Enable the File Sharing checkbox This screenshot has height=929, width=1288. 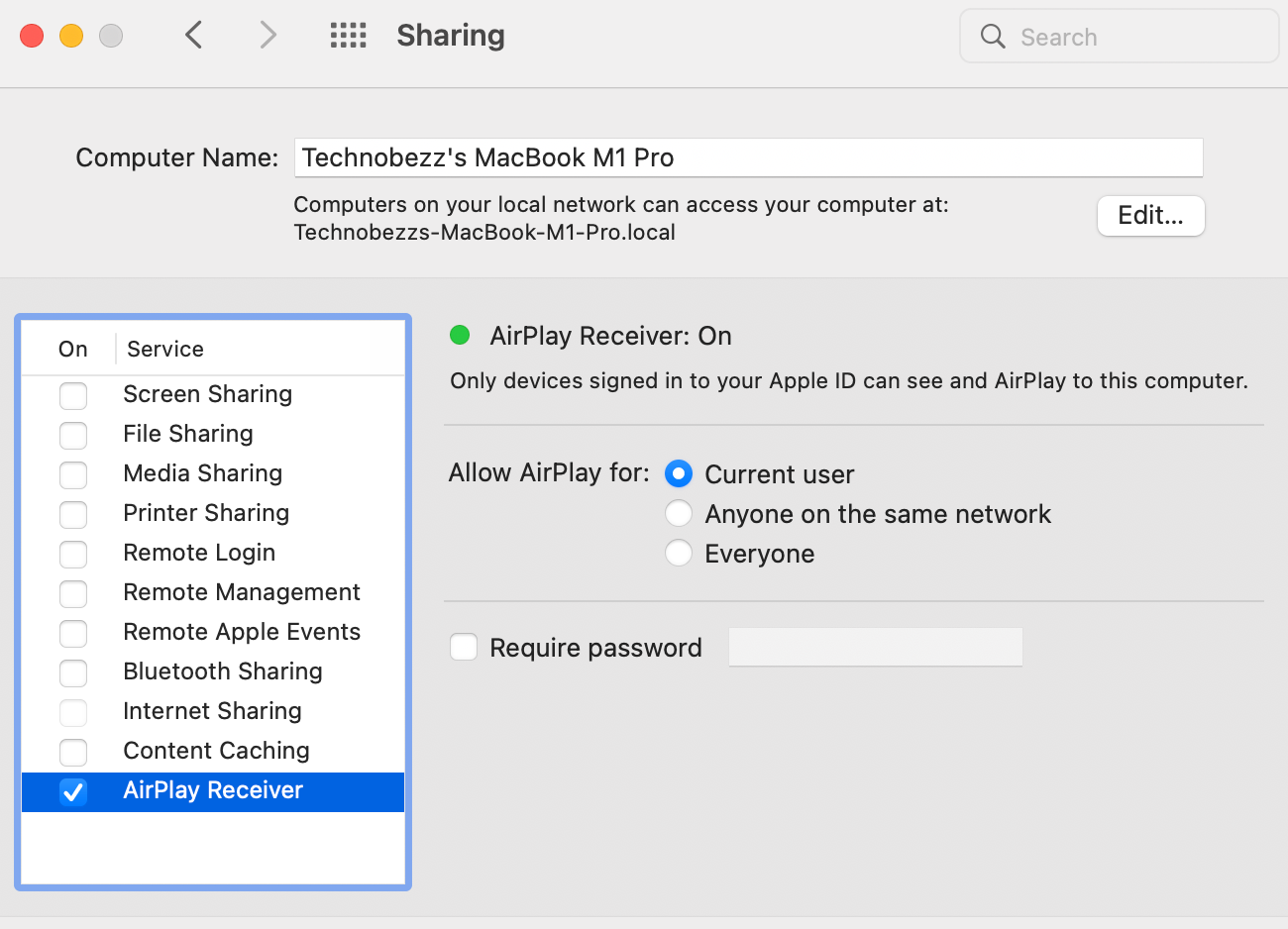point(73,435)
